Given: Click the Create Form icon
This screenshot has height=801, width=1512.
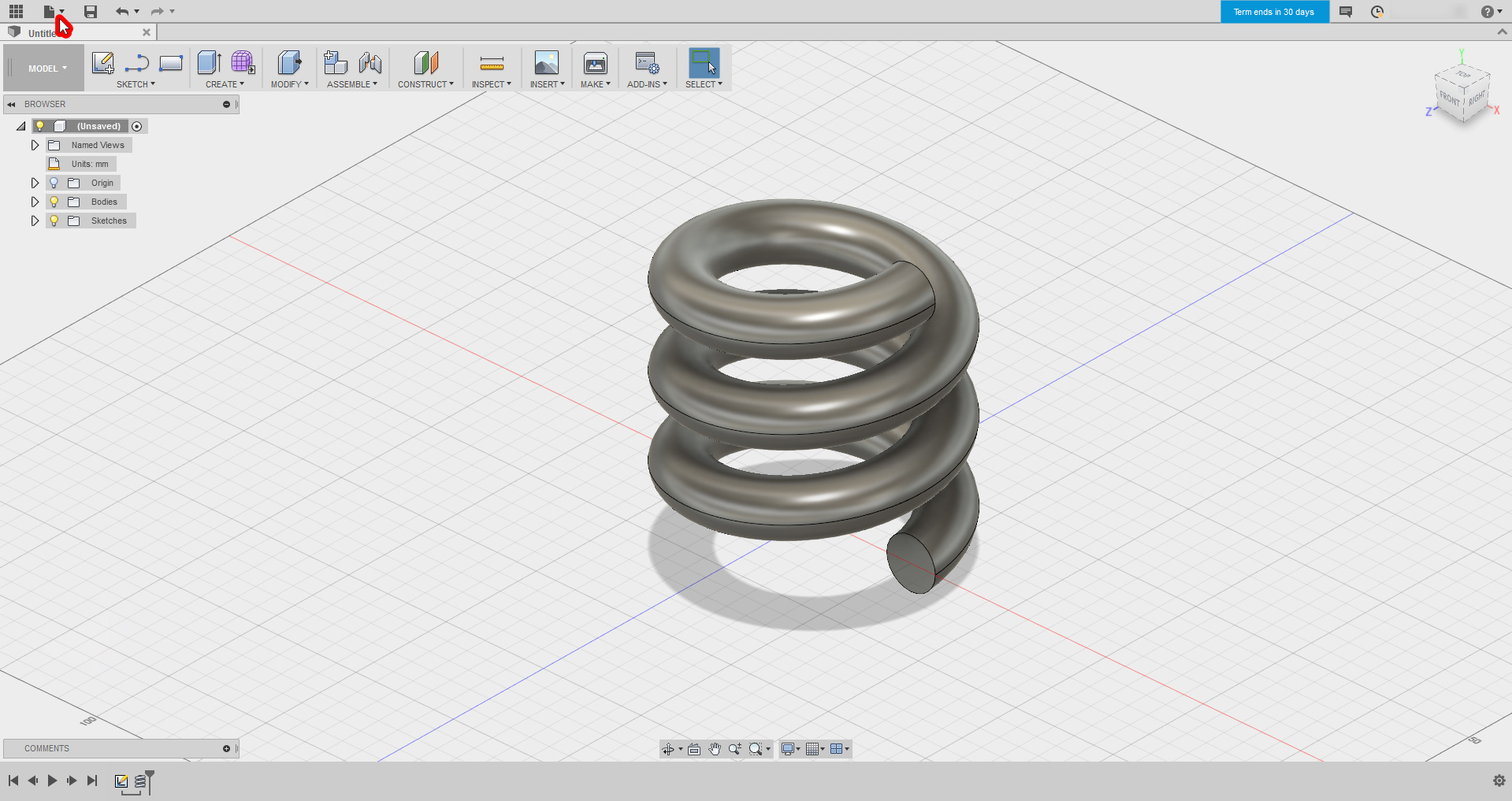Looking at the screenshot, I should click(243, 63).
